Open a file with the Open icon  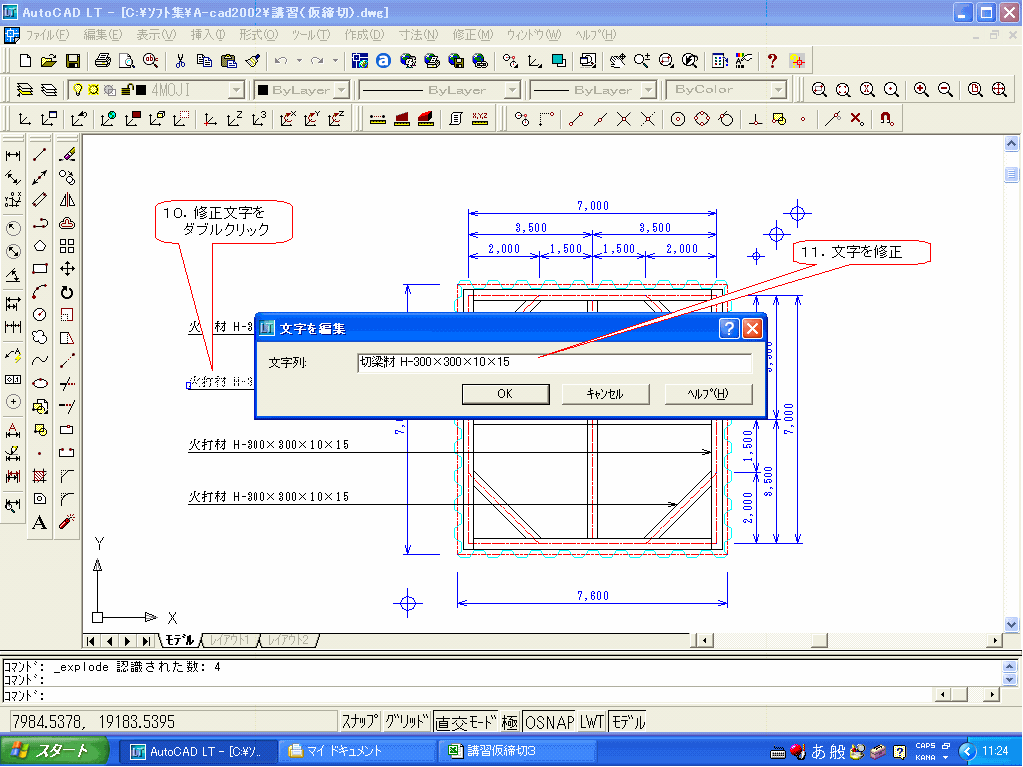48,61
